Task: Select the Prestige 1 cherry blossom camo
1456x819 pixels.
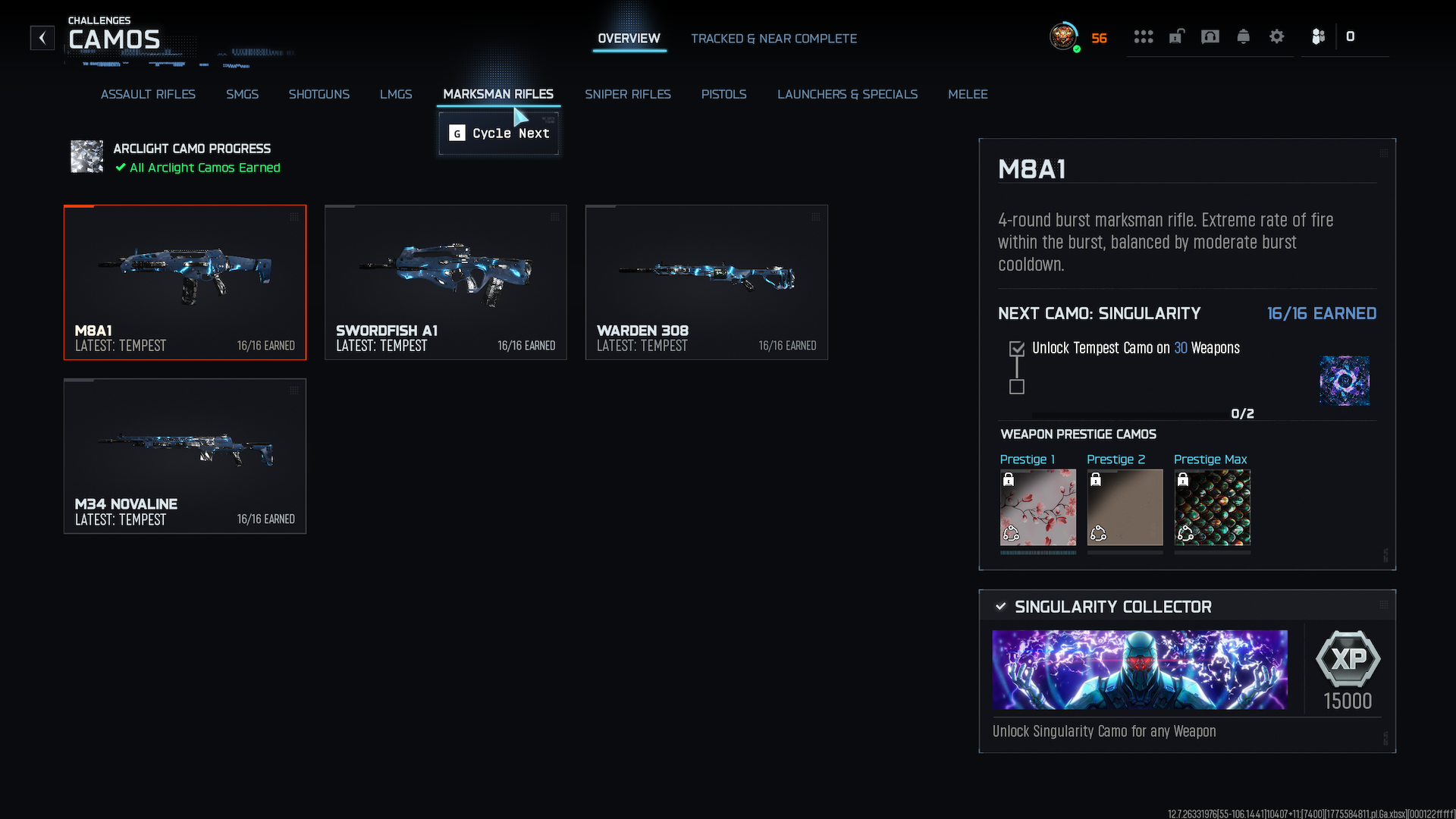Action: point(1037,507)
